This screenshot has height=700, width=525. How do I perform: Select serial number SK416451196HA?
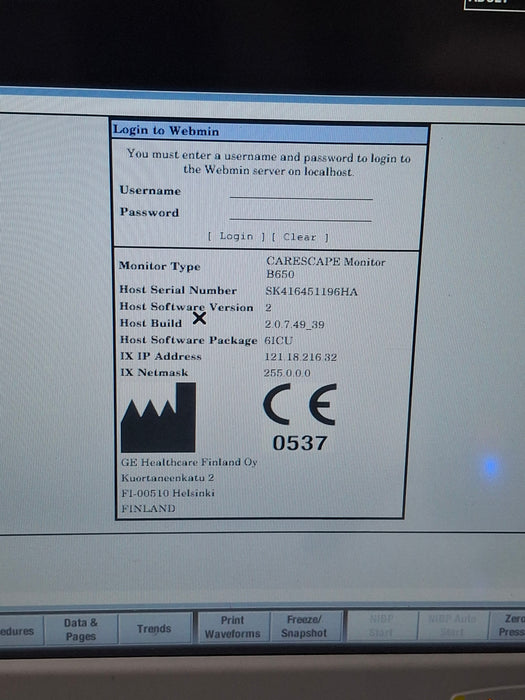click(311, 292)
